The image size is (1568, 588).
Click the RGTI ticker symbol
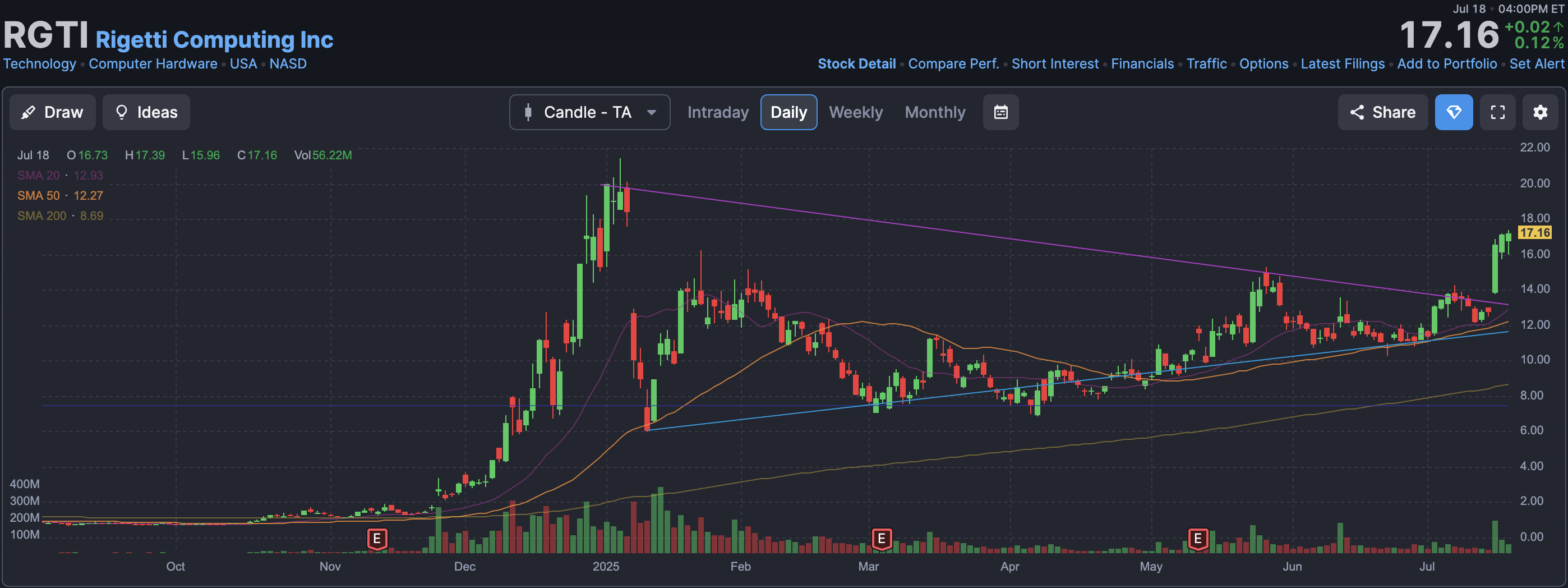tap(45, 35)
